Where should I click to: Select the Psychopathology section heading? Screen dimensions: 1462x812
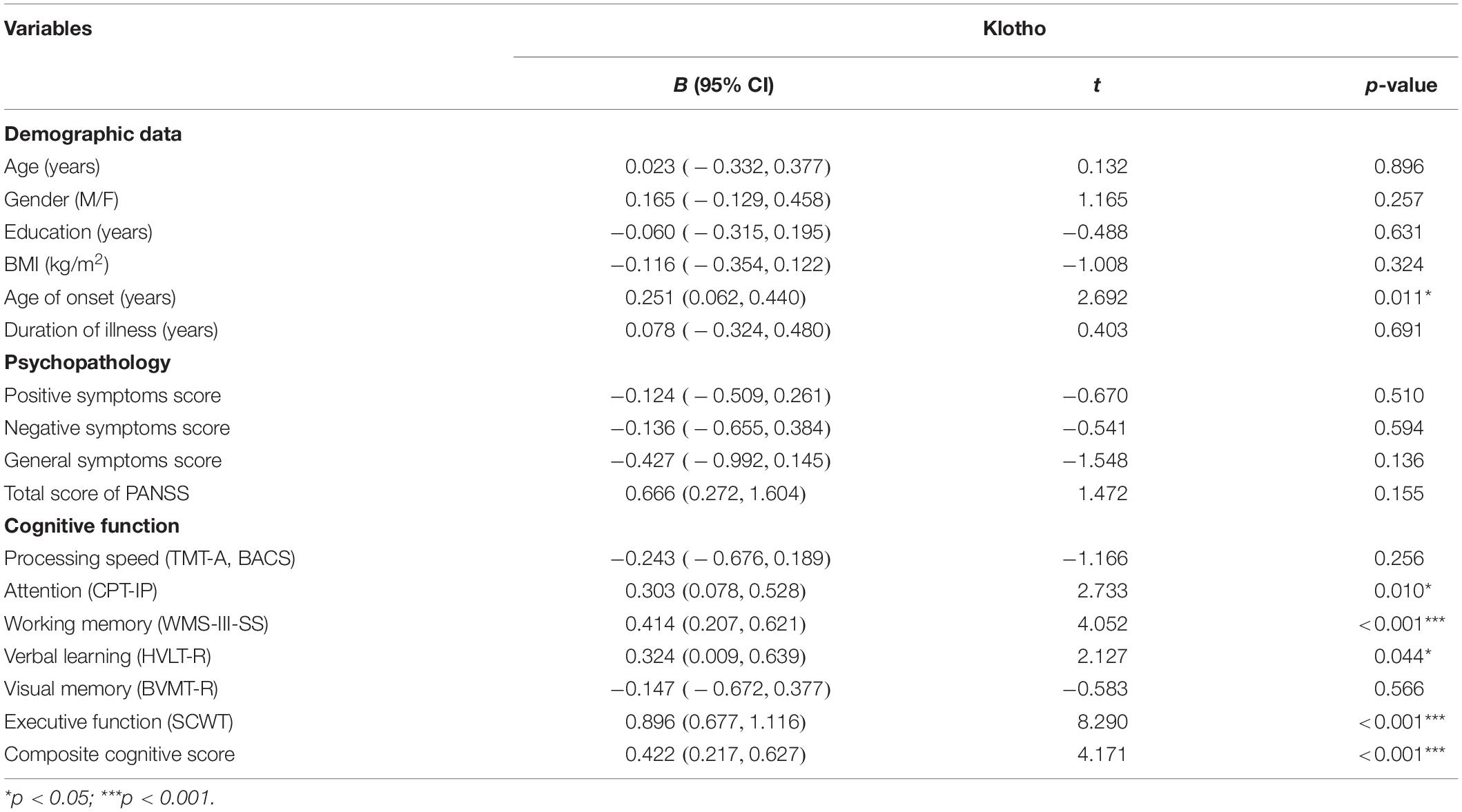(x=88, y=362)
